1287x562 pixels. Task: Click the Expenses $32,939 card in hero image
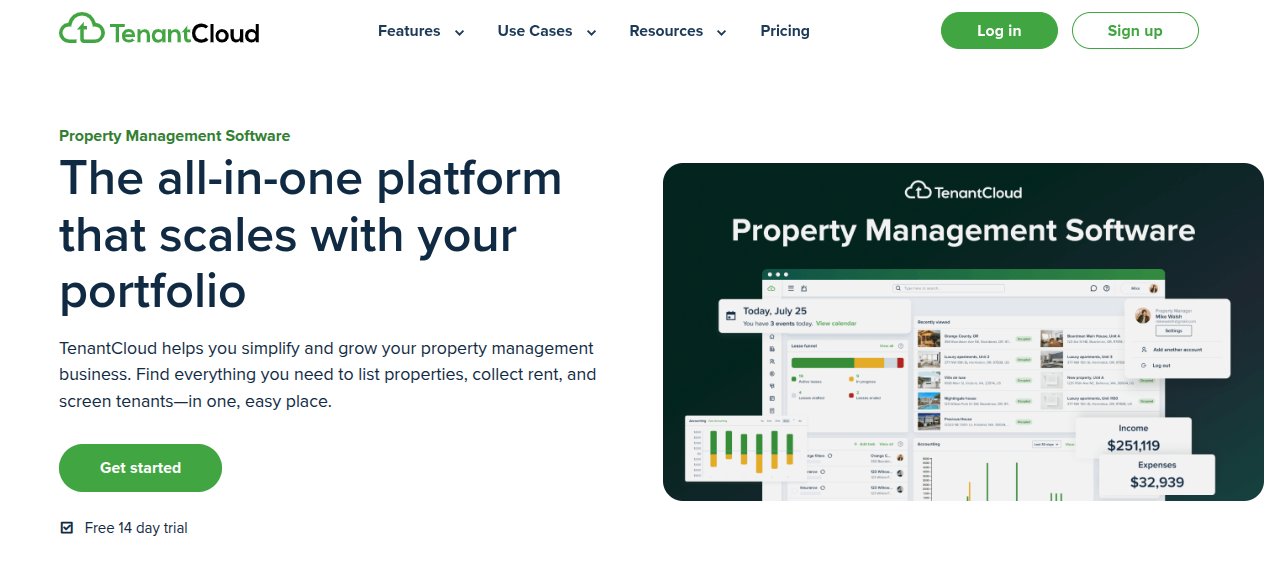click(x=1157, y=475)
